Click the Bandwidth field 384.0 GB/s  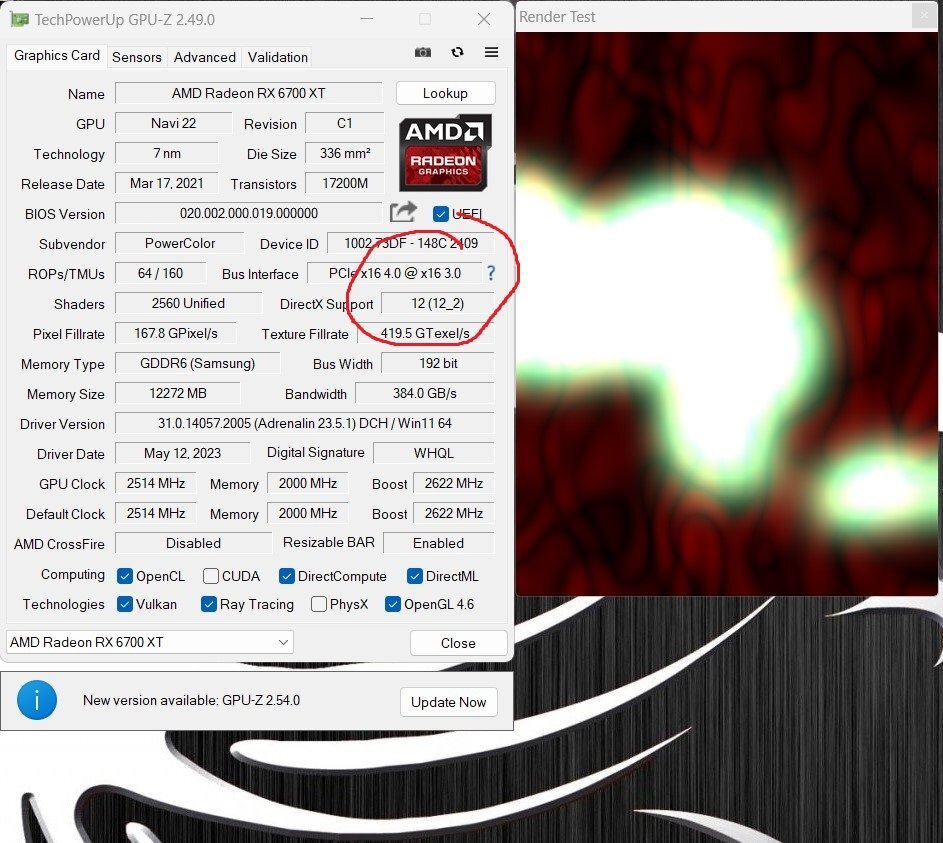click(x=425, y=394)
